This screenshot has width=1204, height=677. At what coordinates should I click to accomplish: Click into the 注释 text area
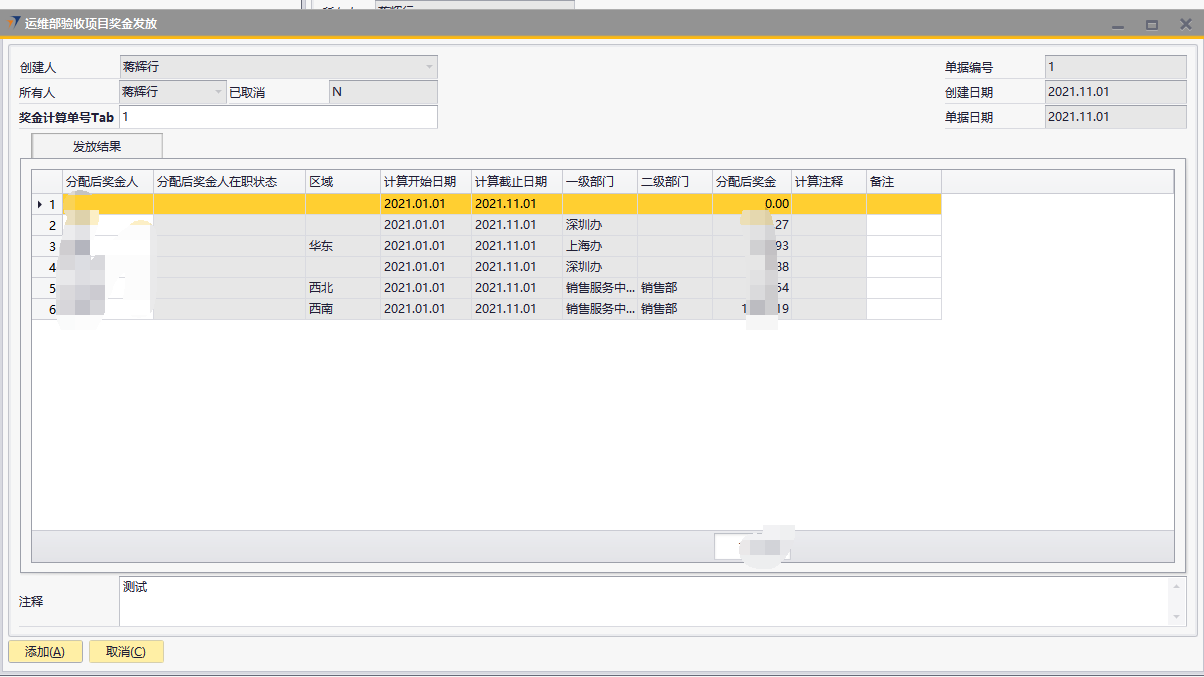click(640, 601)
